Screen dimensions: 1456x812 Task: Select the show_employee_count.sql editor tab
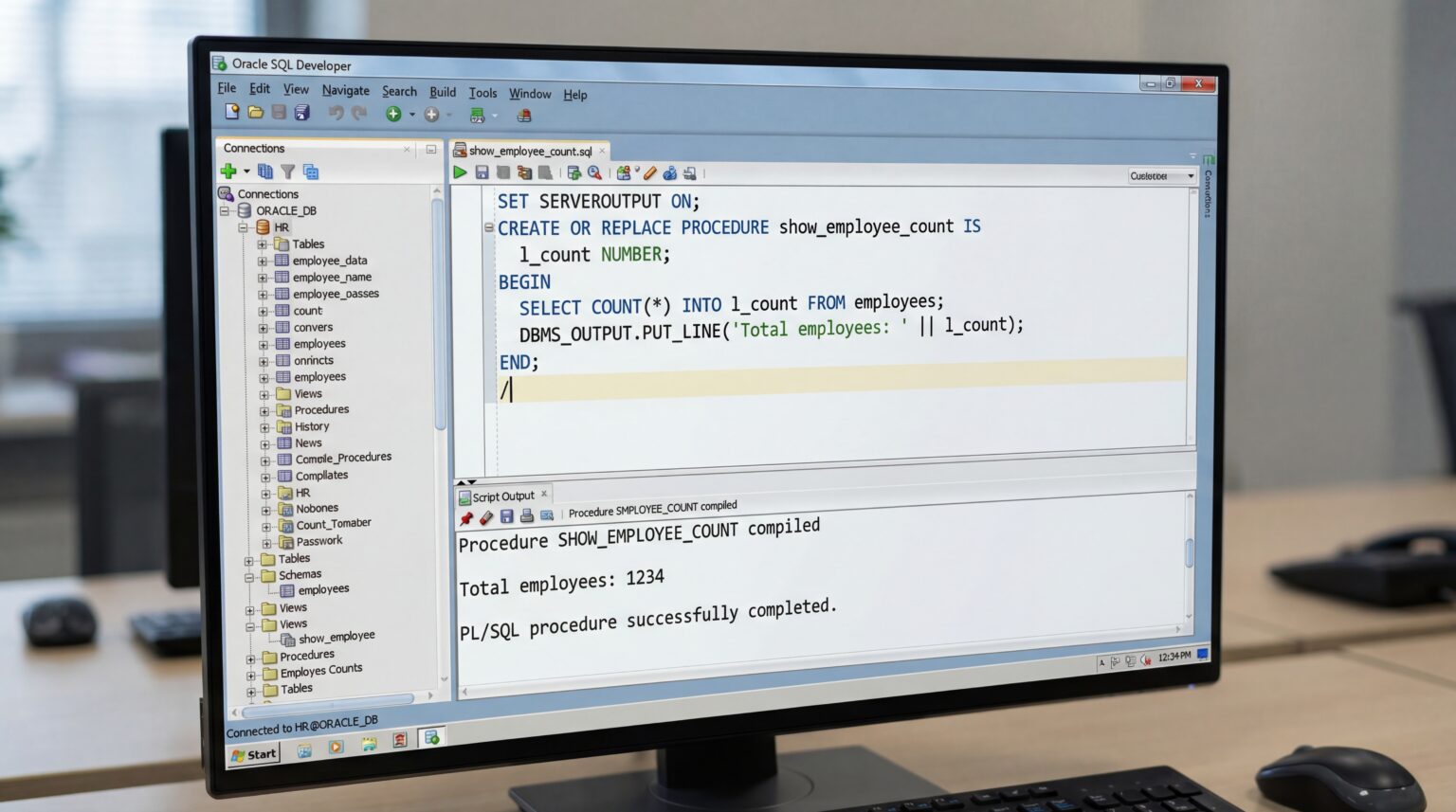pos(530,151)
